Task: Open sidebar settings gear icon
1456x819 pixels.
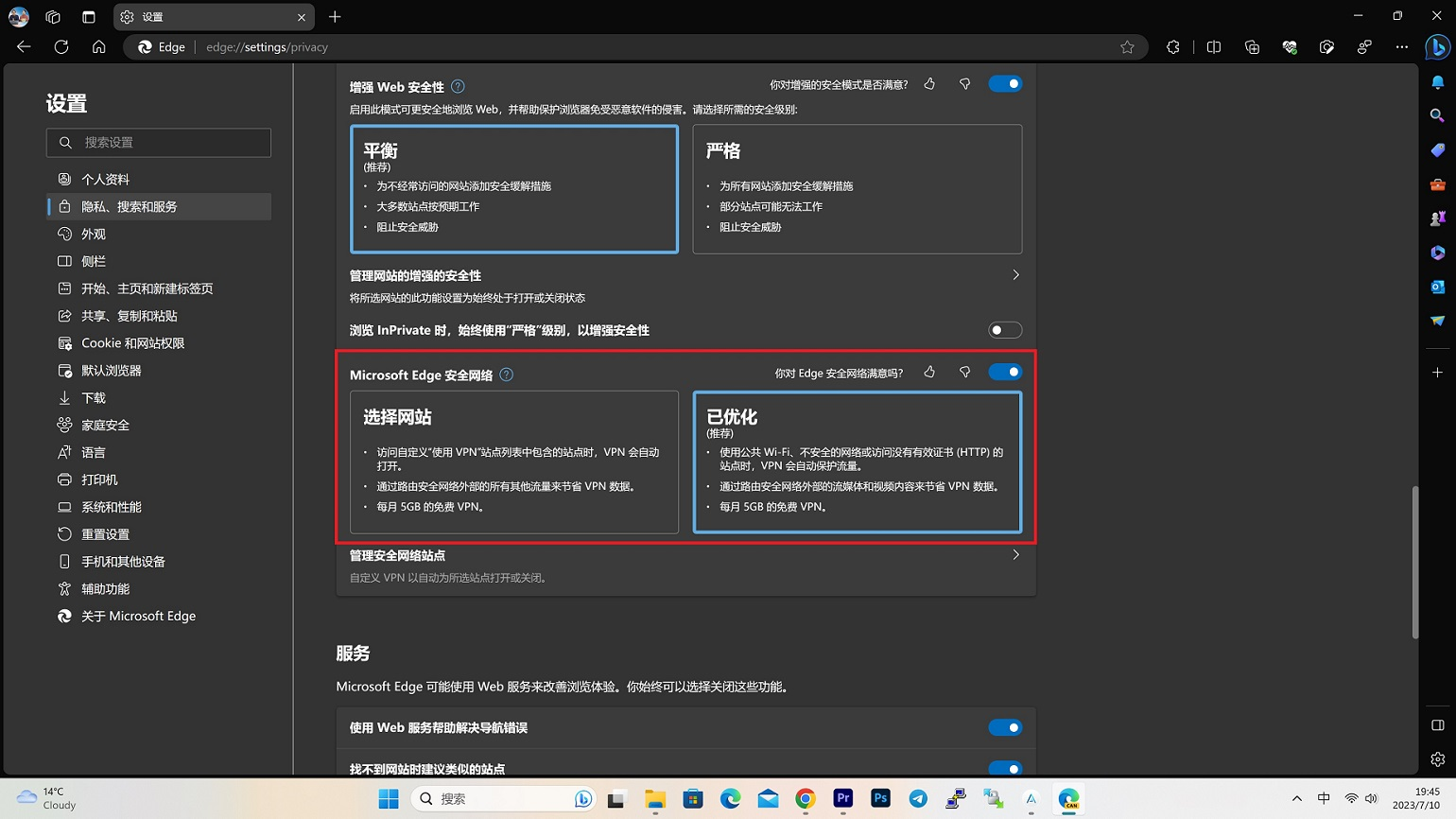Action: [1437, 759]
